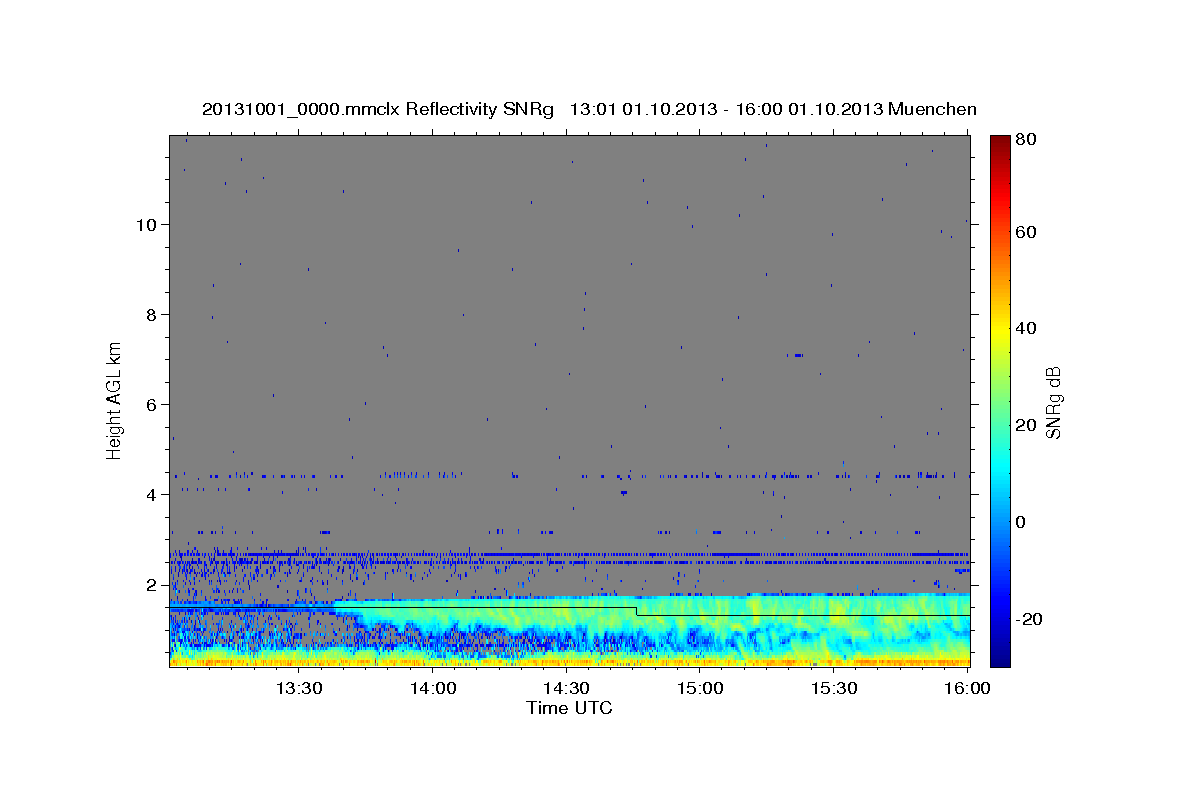The width and height of the screenshot is (1200, 800).
Task: Click the 15:00 time tick label
Action: [701, 688]
